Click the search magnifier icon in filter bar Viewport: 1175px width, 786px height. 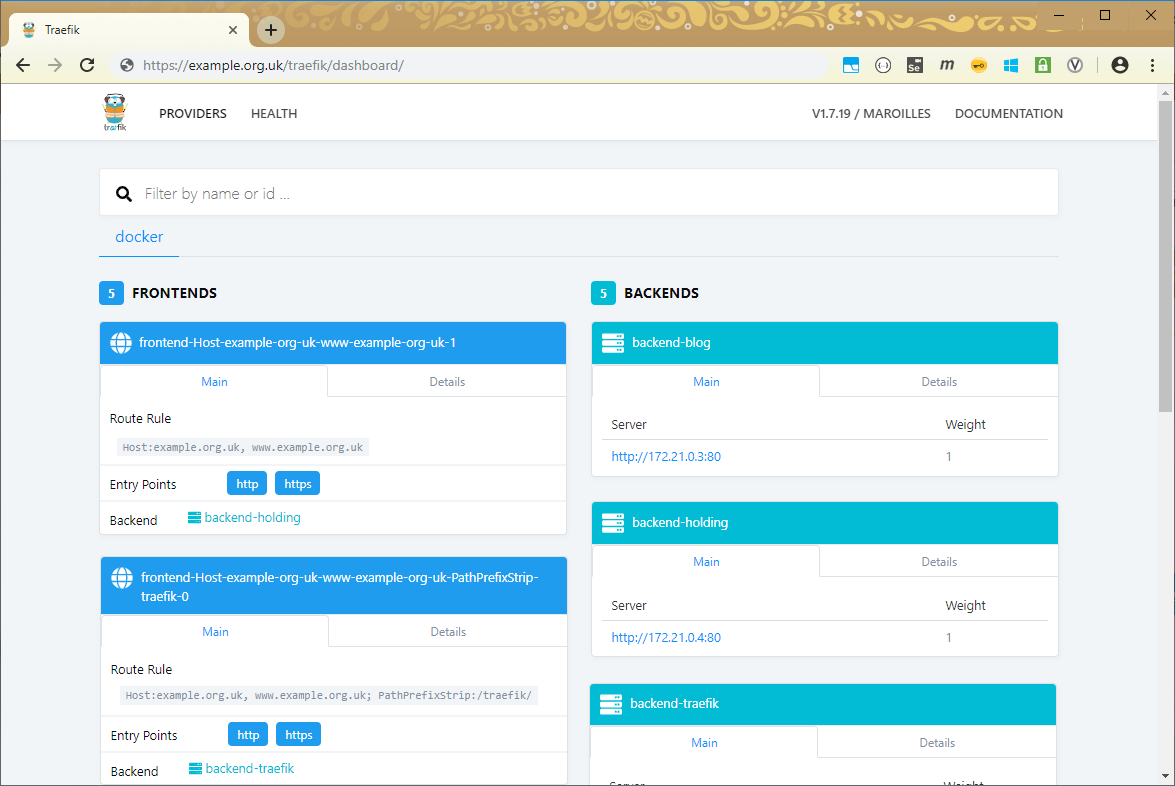[124, 194]
